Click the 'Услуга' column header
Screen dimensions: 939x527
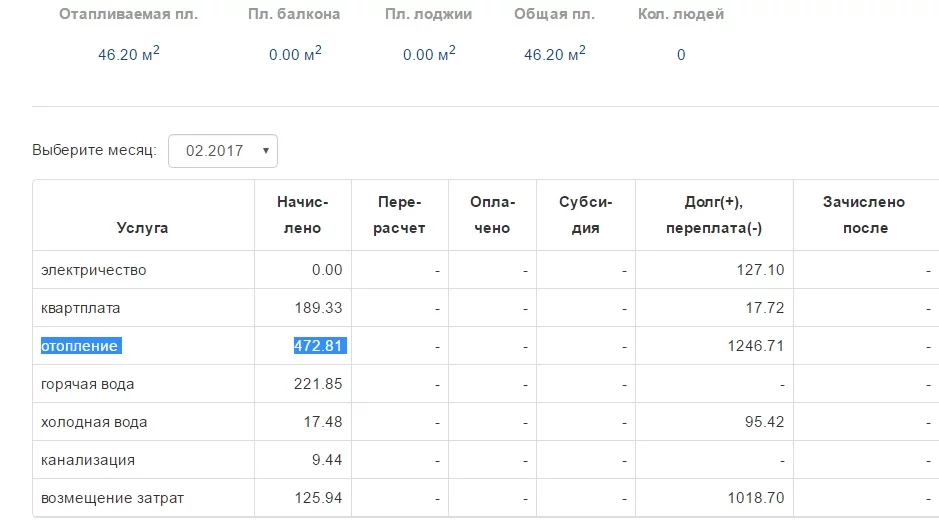pyautogui.click(x=142, y=228)
